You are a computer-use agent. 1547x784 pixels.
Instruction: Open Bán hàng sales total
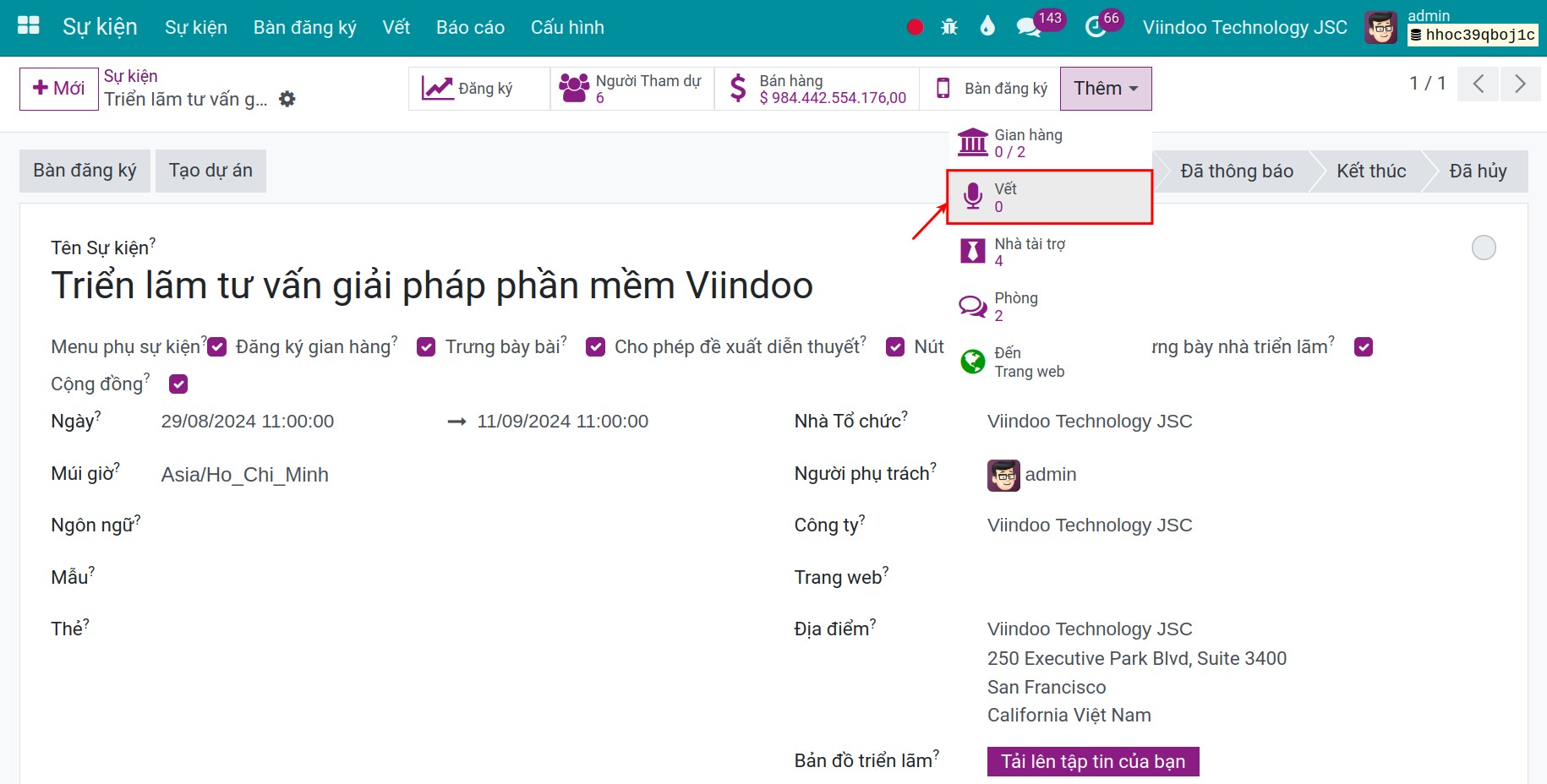(x=817, y=89)
